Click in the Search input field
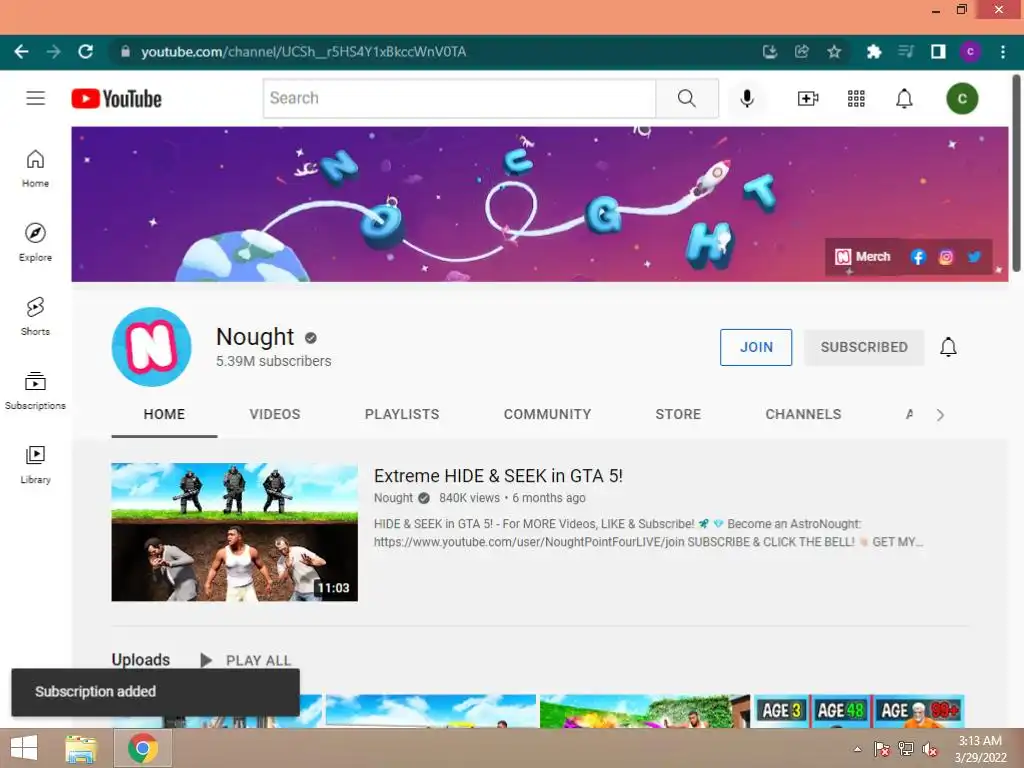The height and width of the screenshot is (768, 1024). (459, 99)
